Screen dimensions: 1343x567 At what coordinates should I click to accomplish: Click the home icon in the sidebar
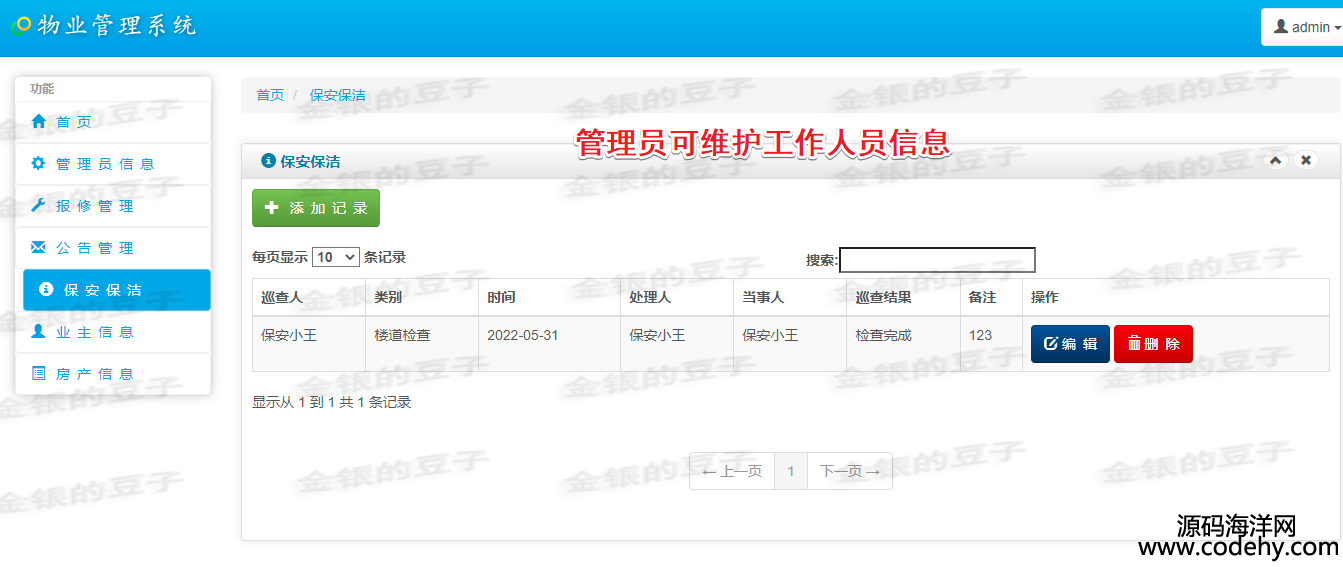39,122
